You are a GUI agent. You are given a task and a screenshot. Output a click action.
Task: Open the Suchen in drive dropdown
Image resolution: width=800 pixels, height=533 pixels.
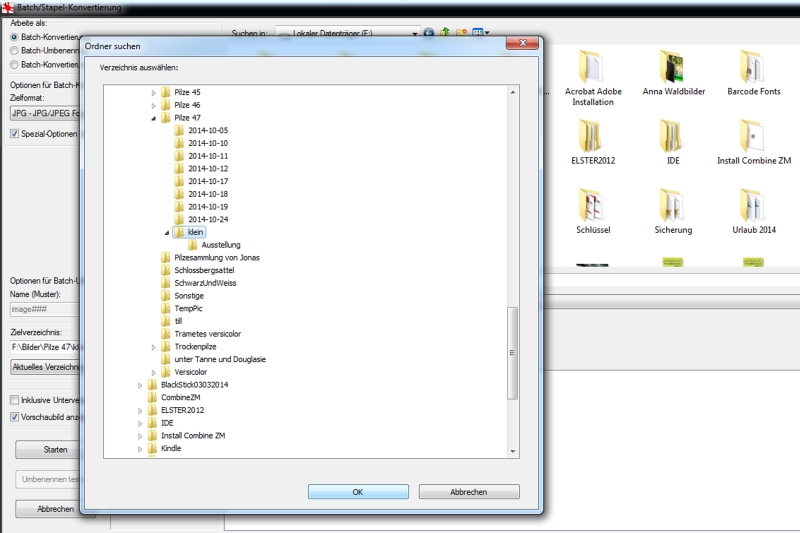(414, 33)
